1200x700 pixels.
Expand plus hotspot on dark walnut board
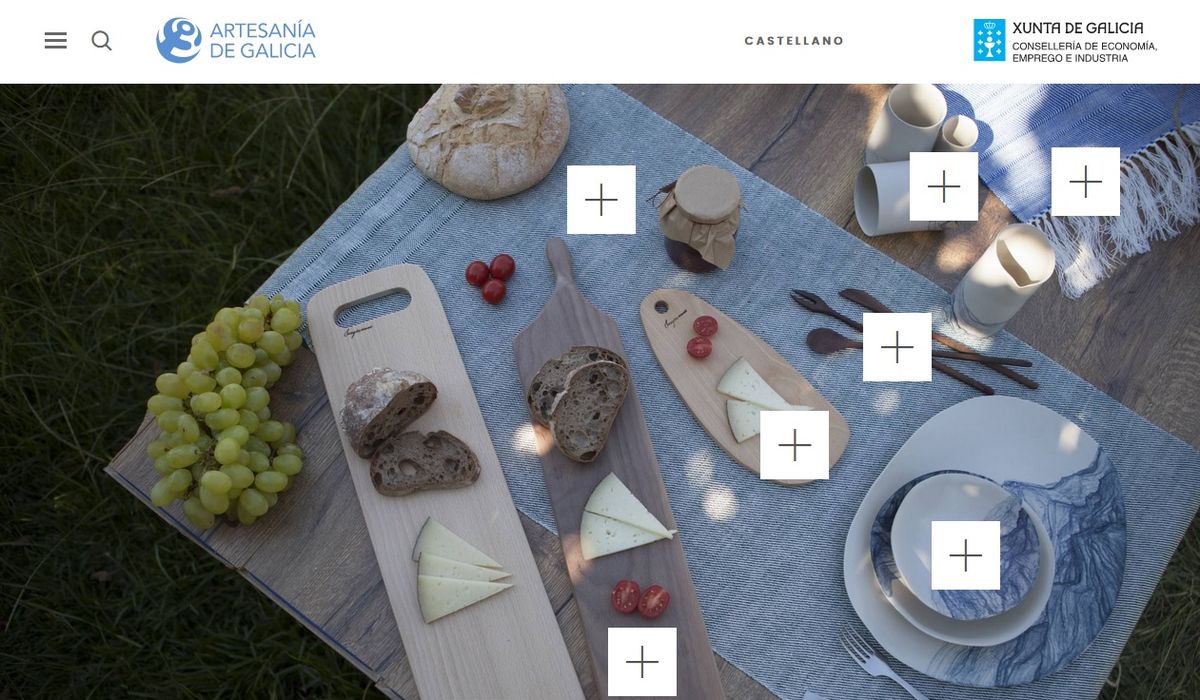(642, 662)
